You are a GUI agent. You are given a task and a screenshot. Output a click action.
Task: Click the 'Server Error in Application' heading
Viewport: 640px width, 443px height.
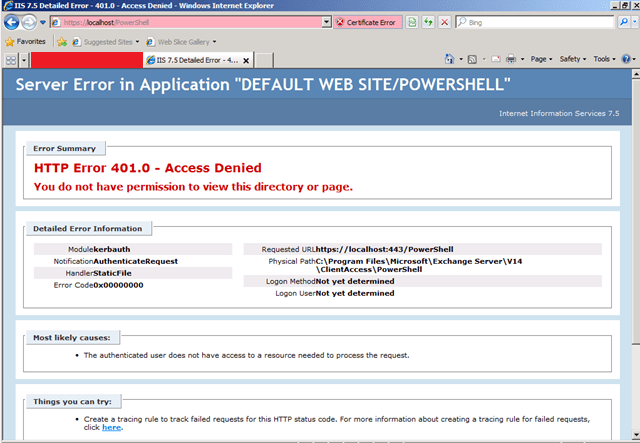[263, 85]
